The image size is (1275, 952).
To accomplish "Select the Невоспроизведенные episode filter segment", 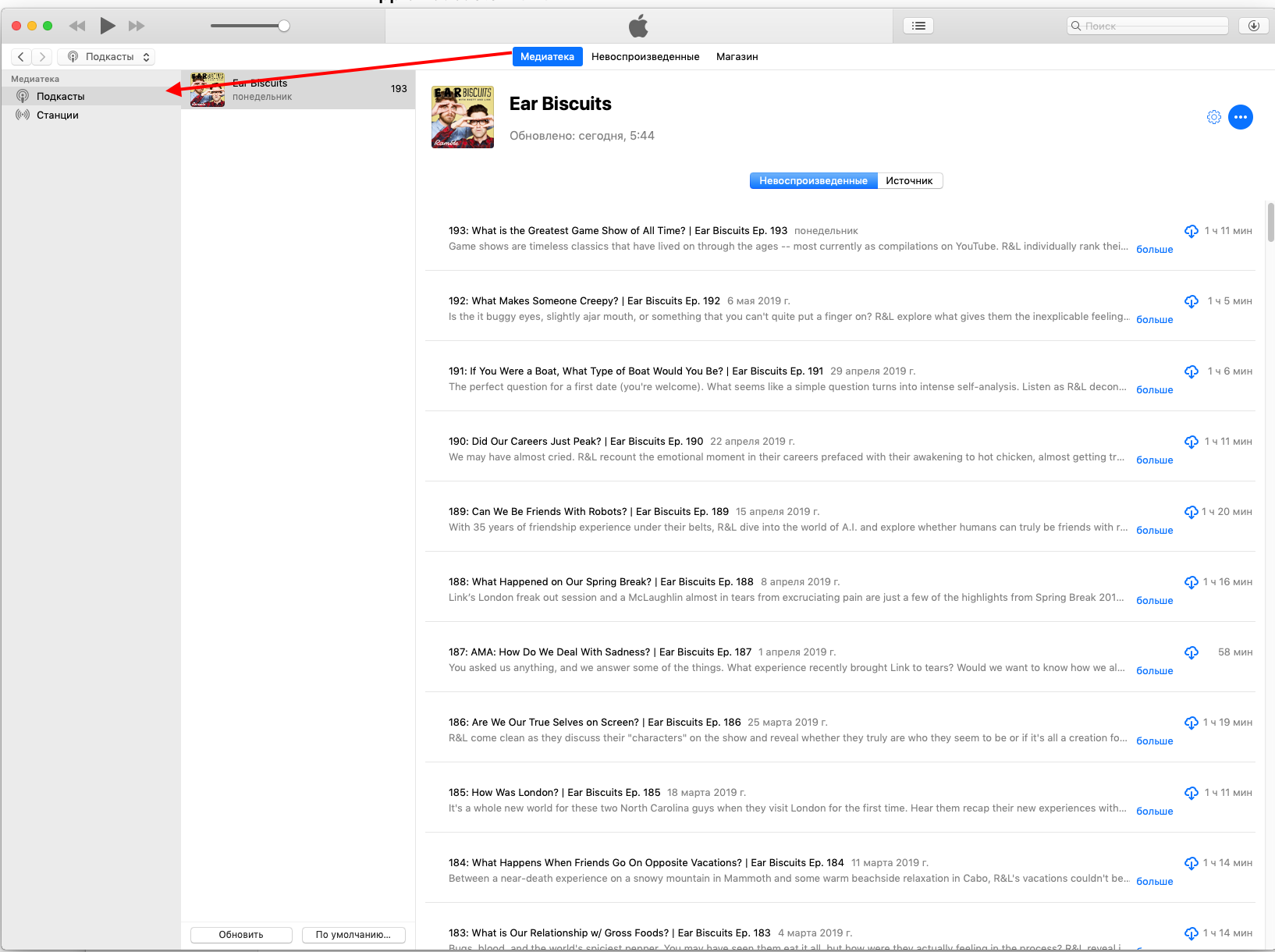I will [813, 180].
